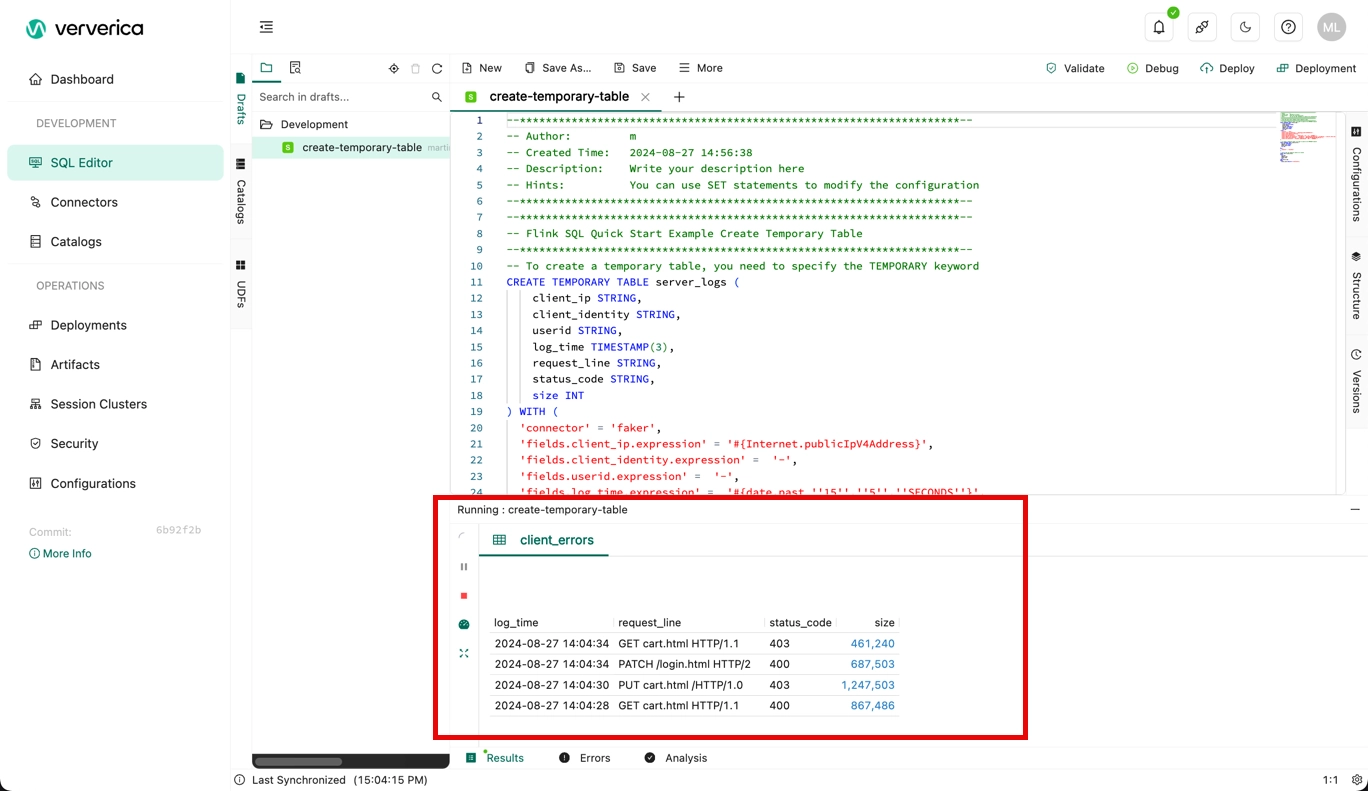Select the Catalogs vertical tab

click(241, 191)
